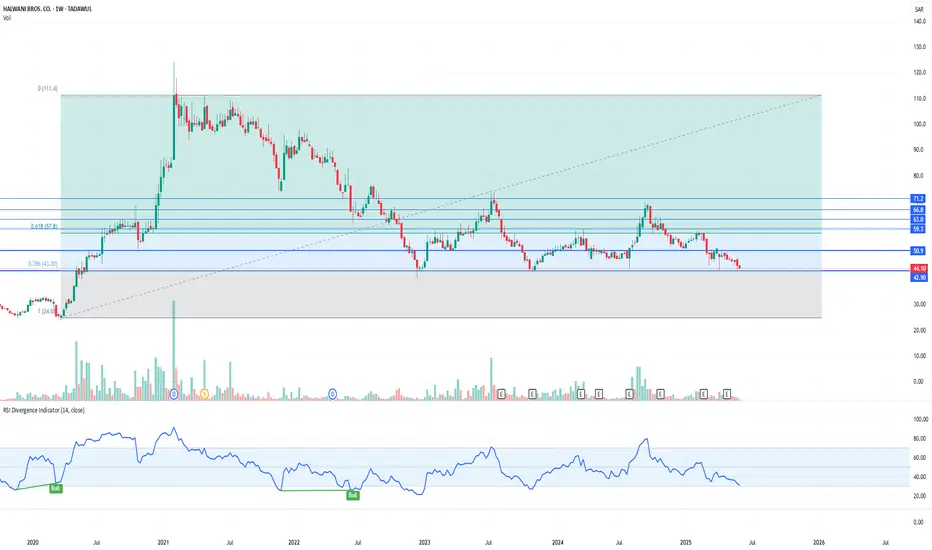Click the 120.0 value on price scale
The width and height of the screenshot is (932, 550).
(919, 73)
